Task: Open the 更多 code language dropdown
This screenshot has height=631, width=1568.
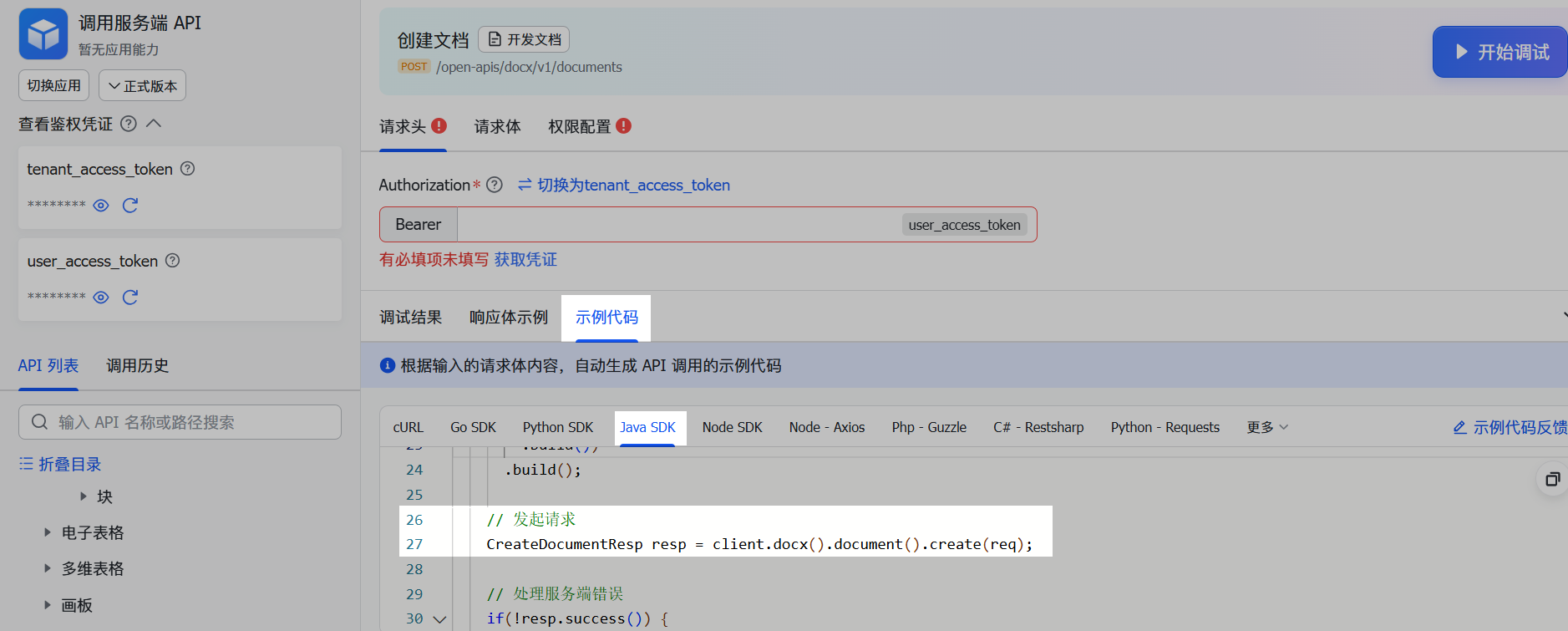Action: point(1266,427)
